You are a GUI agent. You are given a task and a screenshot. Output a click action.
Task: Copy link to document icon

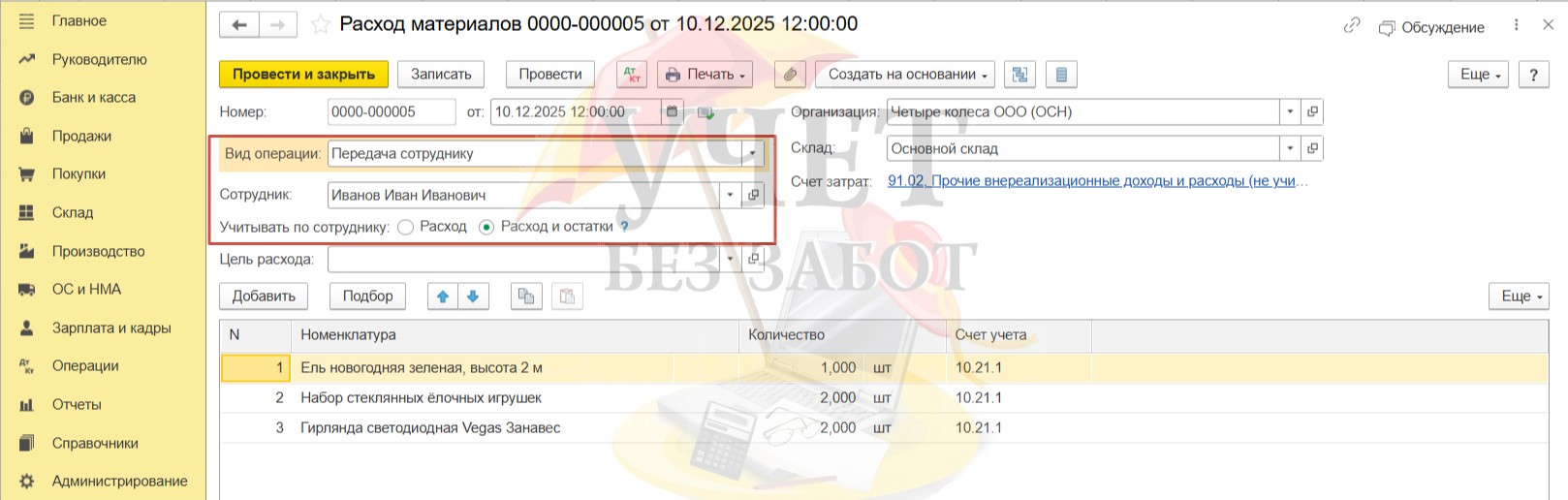click(x=1352, y=26)
